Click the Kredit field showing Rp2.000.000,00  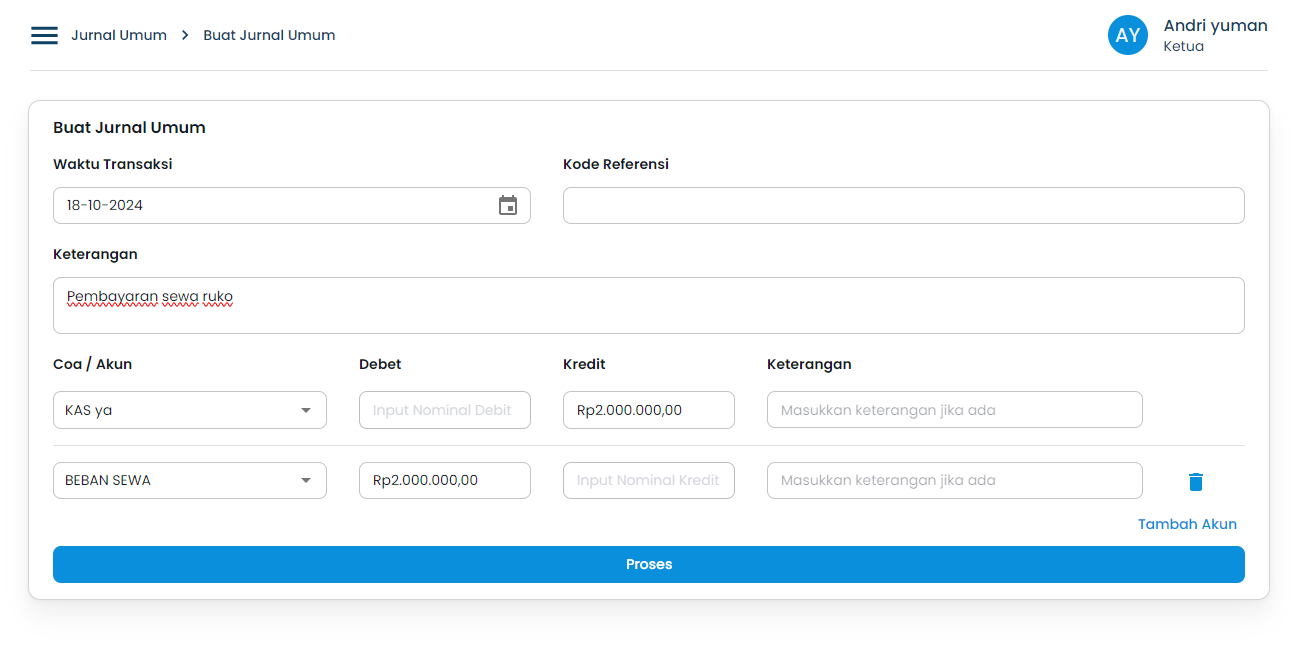(648, 410)
